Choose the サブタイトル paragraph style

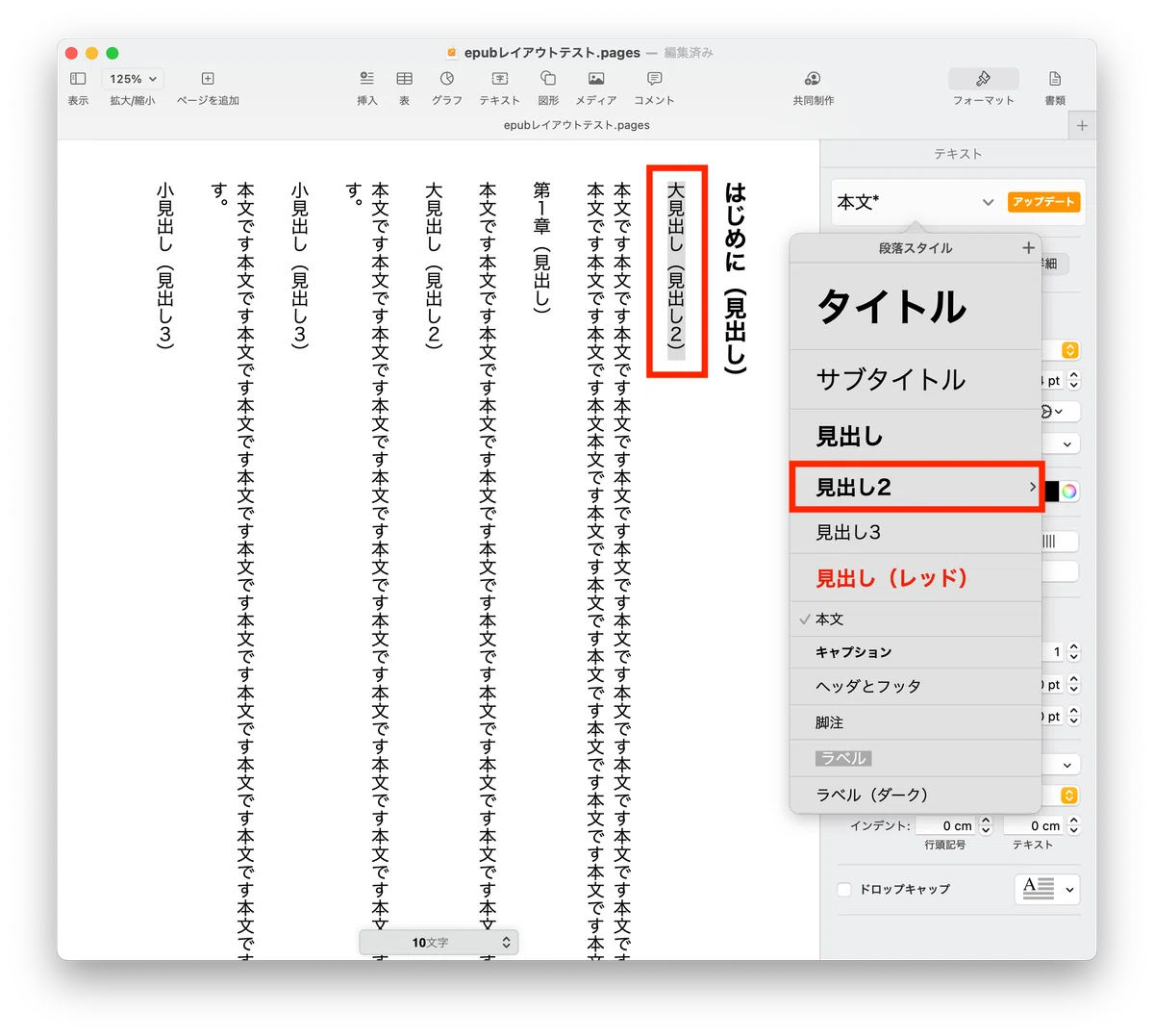pos(916,379)
